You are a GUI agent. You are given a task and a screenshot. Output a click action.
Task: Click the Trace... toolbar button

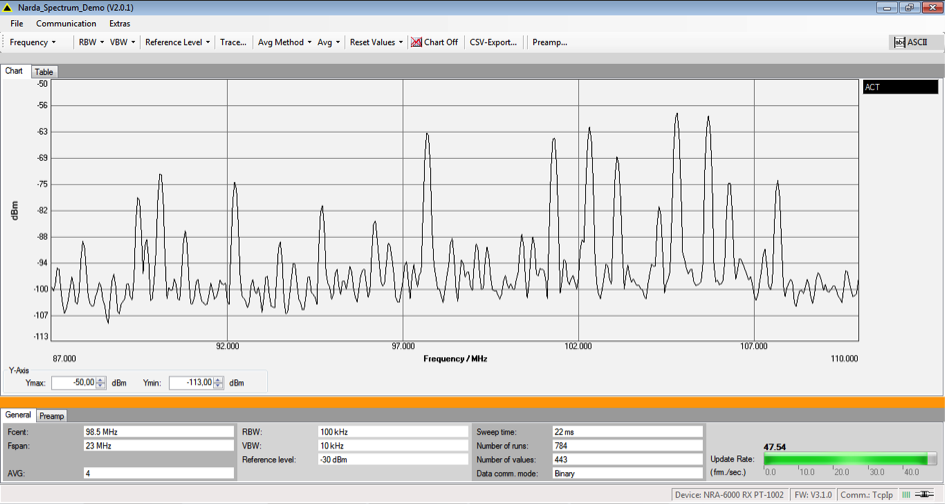[x=233, y=42]
